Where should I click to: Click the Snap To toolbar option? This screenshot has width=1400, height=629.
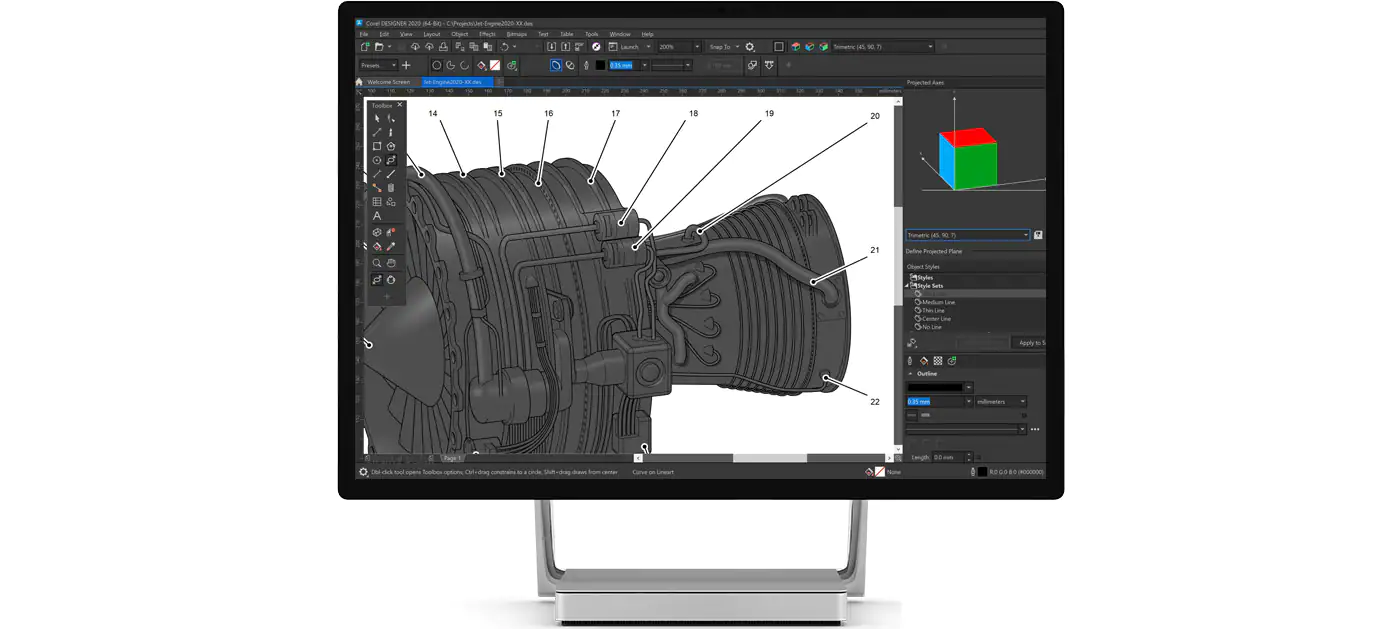(x=720, y=47)
